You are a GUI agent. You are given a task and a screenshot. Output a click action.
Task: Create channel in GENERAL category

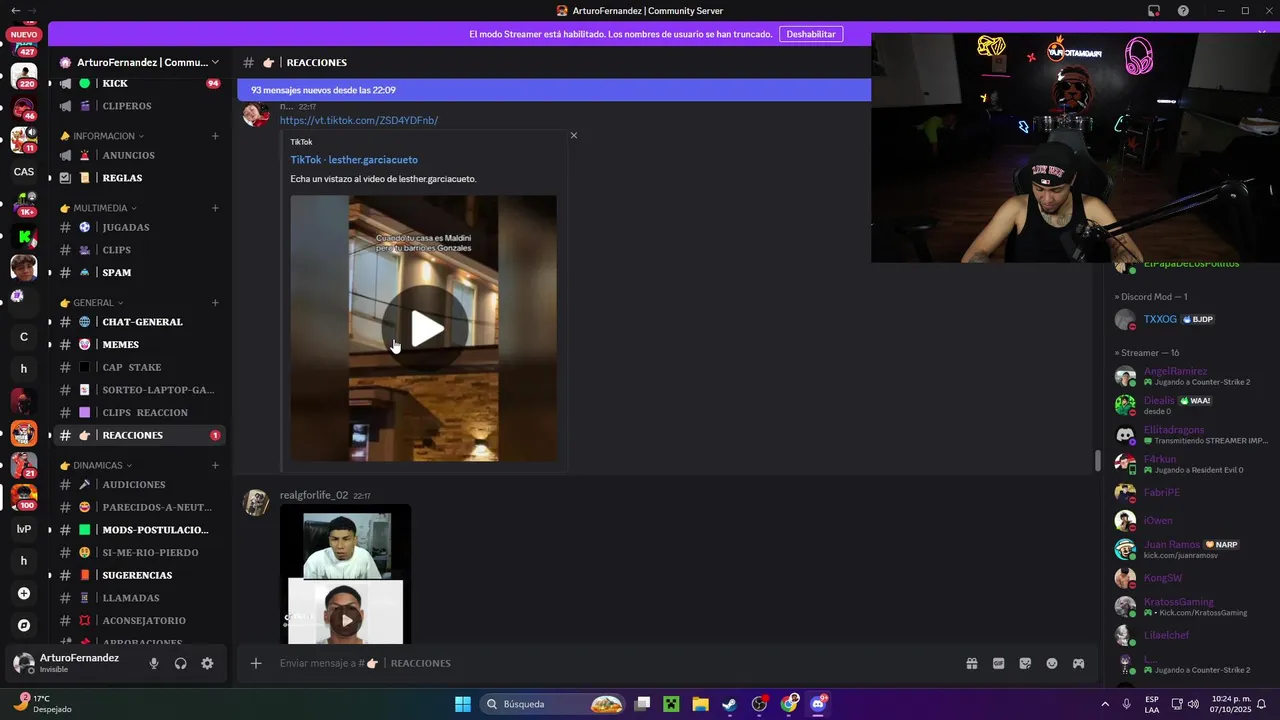pos(215,303)
